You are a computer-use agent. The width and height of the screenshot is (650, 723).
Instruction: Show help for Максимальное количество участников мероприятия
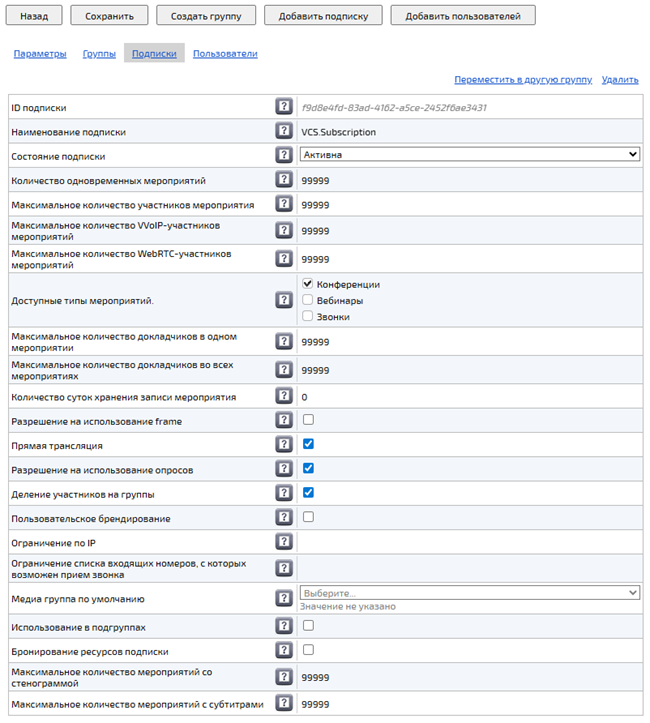tap(284, 204)
